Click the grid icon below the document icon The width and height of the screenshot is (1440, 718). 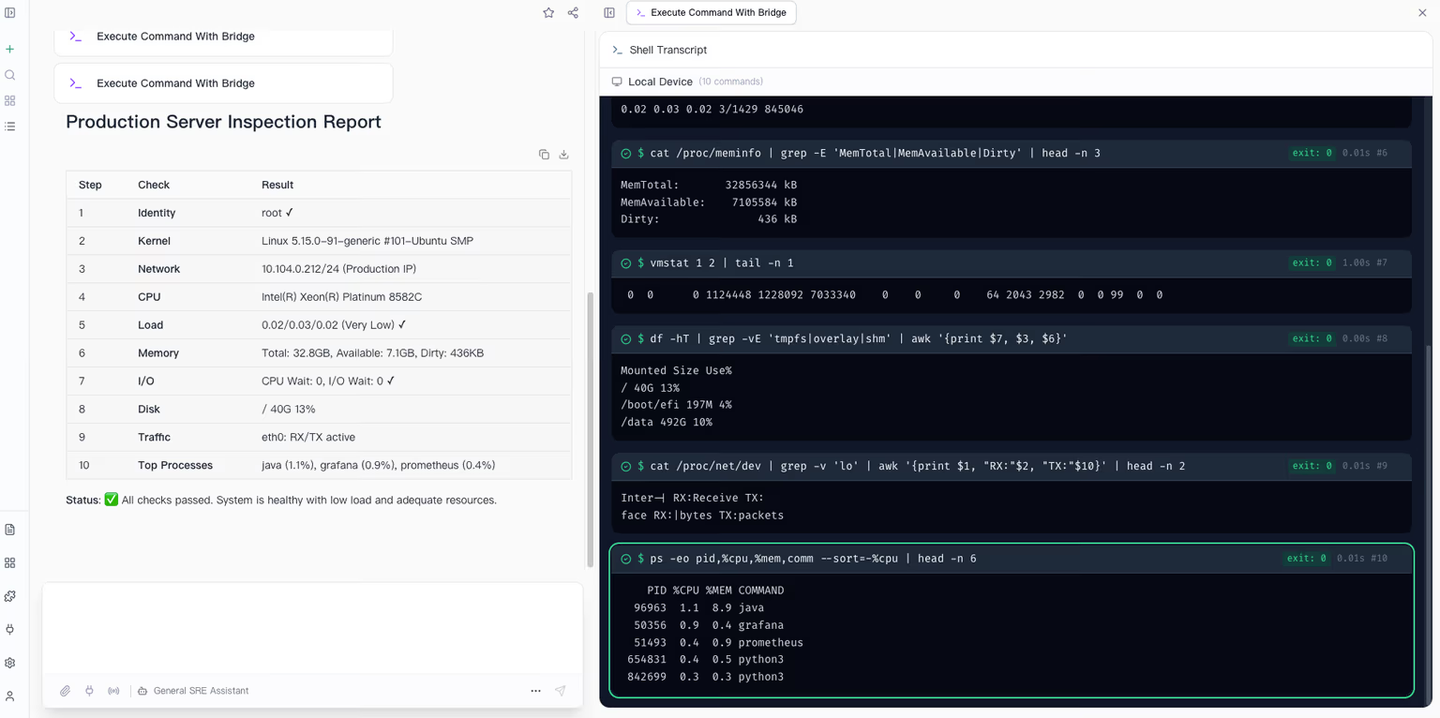coord(10,563)
